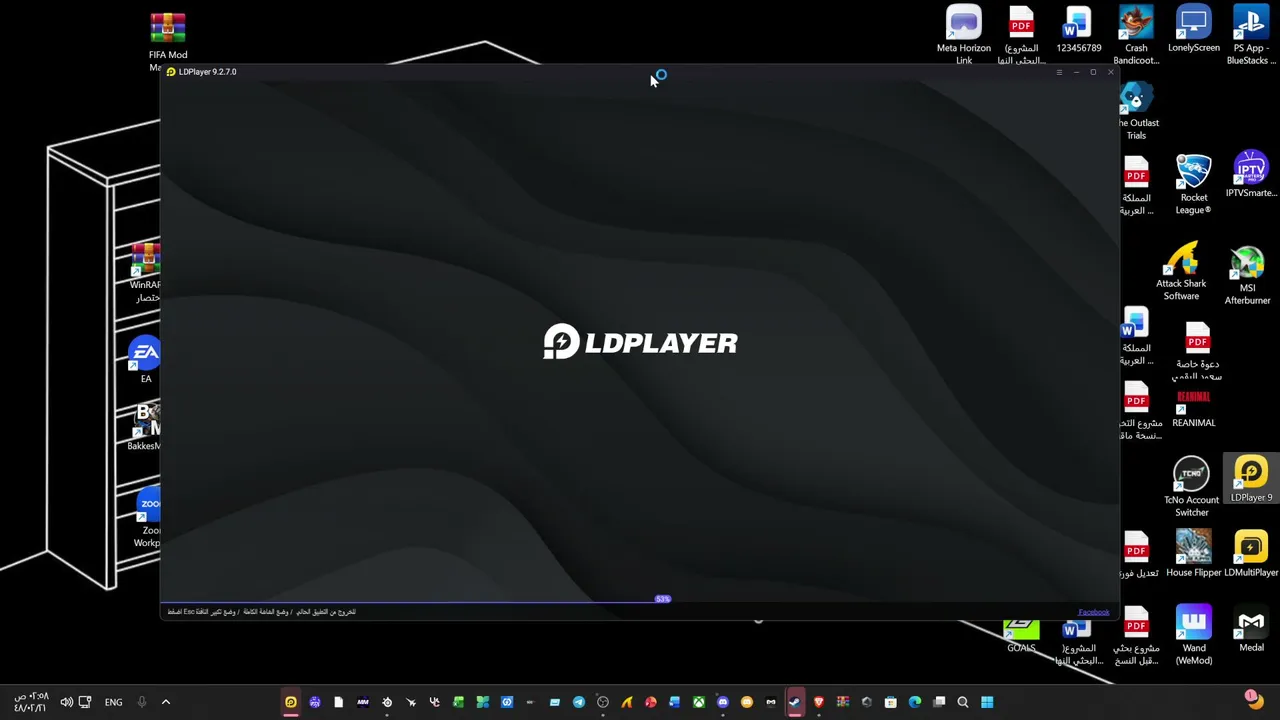Open the LDPlayer hamburger menu in title bar

point(1059,72)
